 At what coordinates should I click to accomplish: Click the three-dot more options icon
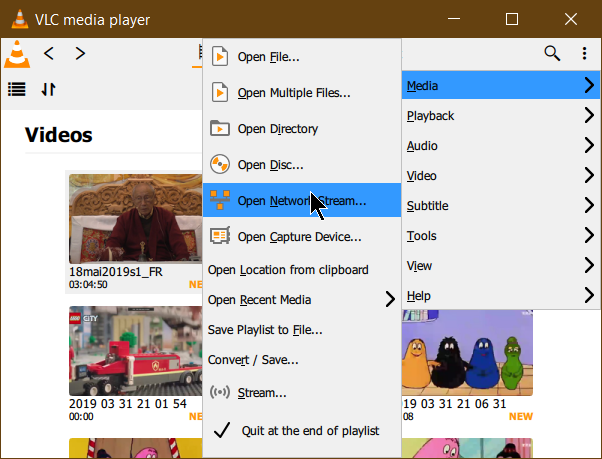[x=584, y=54]
